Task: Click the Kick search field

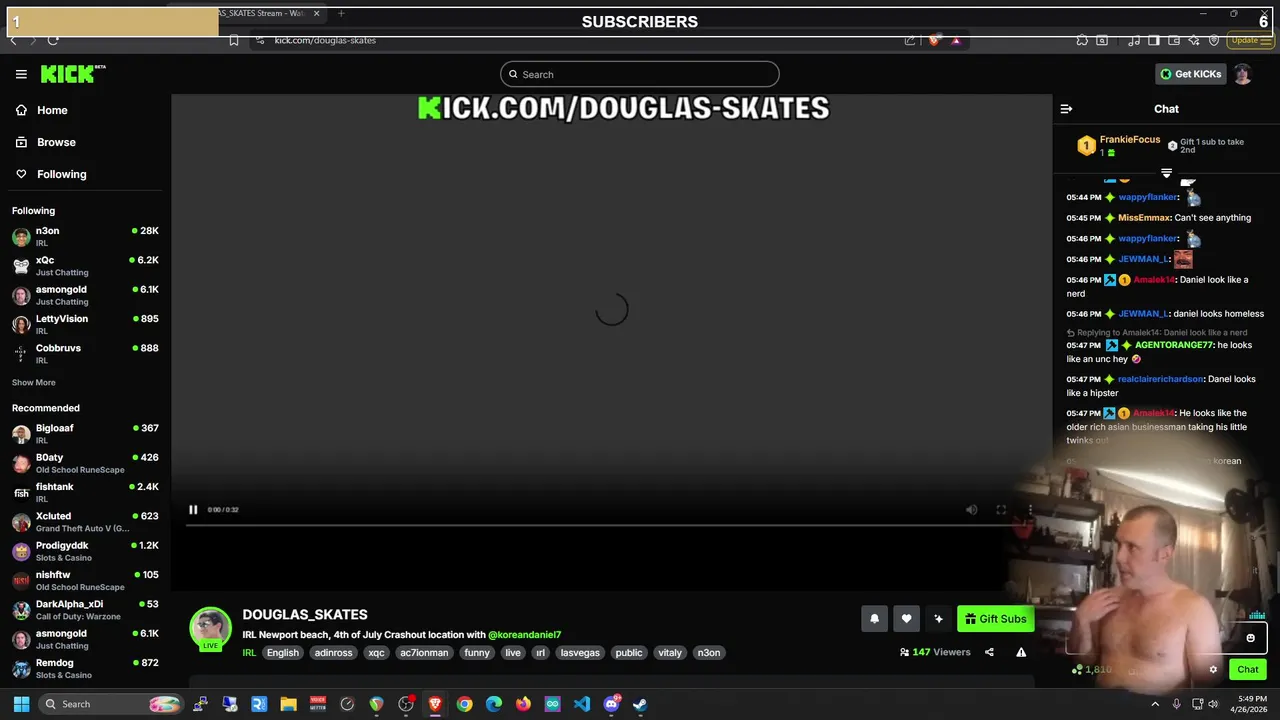Action: point(640,74)
